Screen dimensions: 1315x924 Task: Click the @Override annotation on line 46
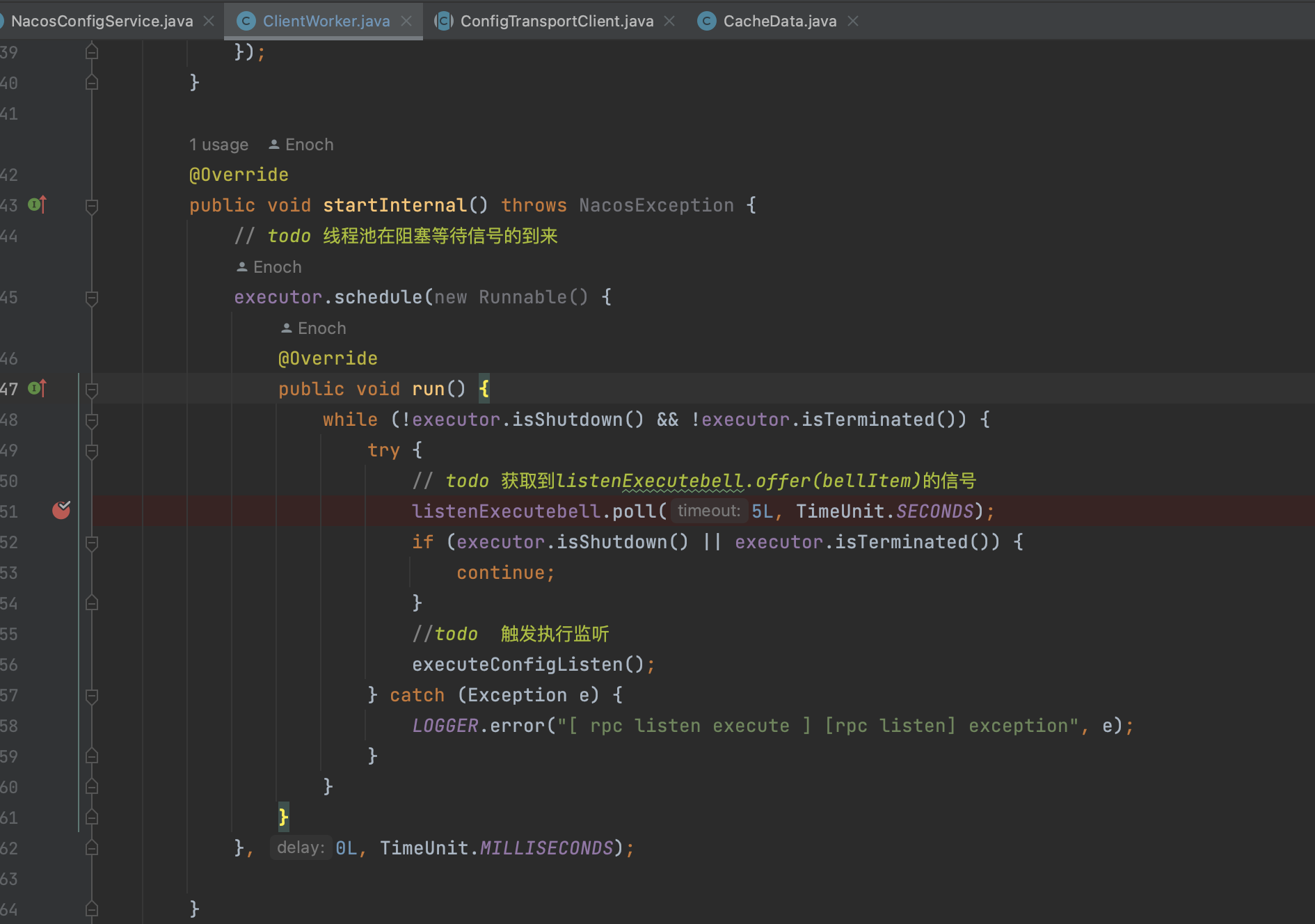pyautogui.click(x=328, y=358)
